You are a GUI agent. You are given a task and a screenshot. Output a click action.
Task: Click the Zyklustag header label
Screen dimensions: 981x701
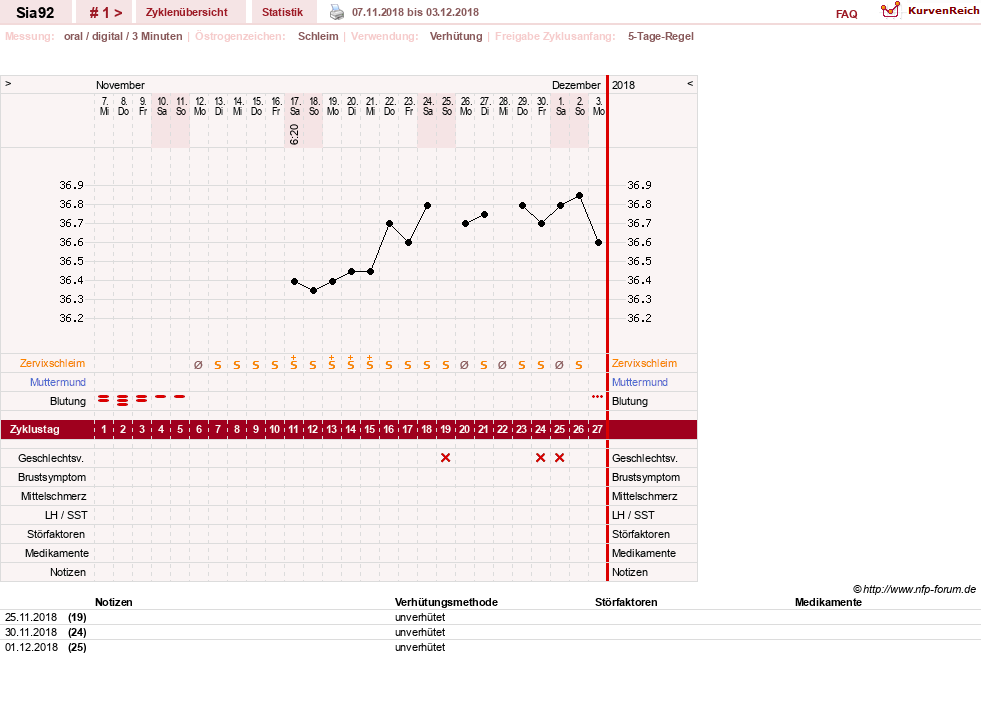click(34, 429)
